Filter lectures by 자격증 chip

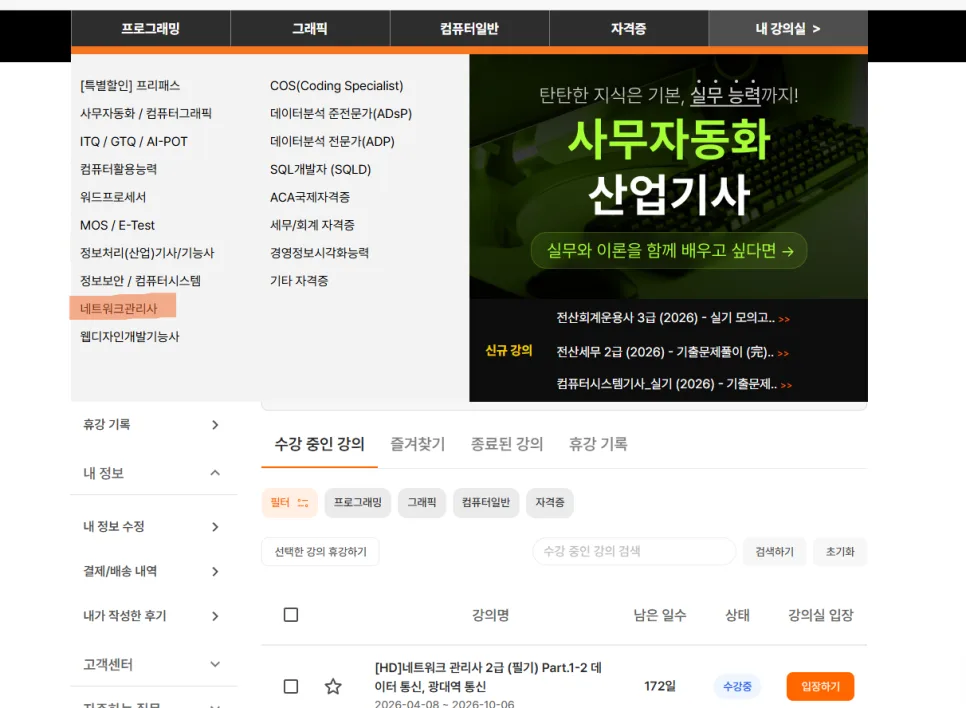point(550,503)
